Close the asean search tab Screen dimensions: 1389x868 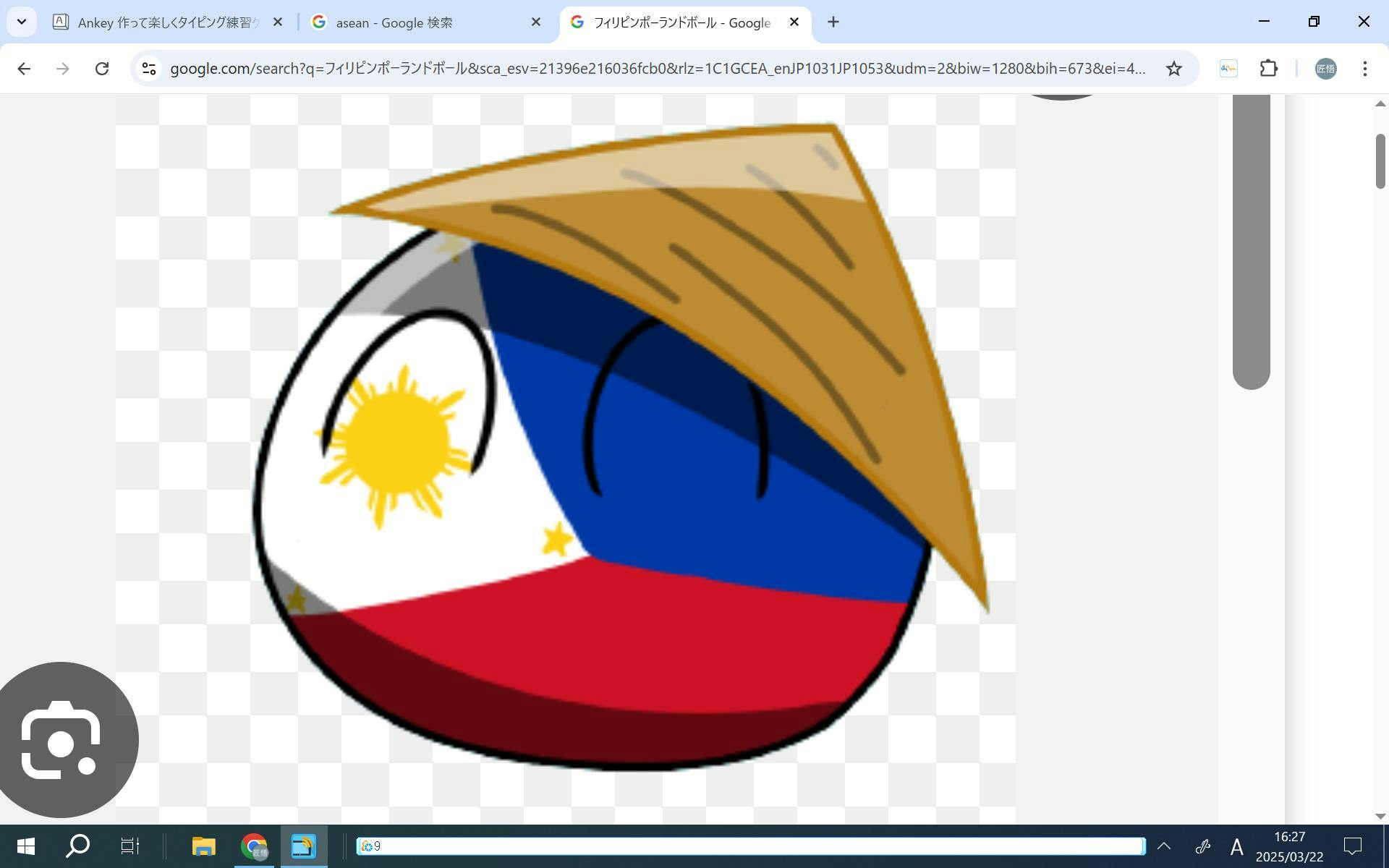pyautogui.click(x=535, y=22)
